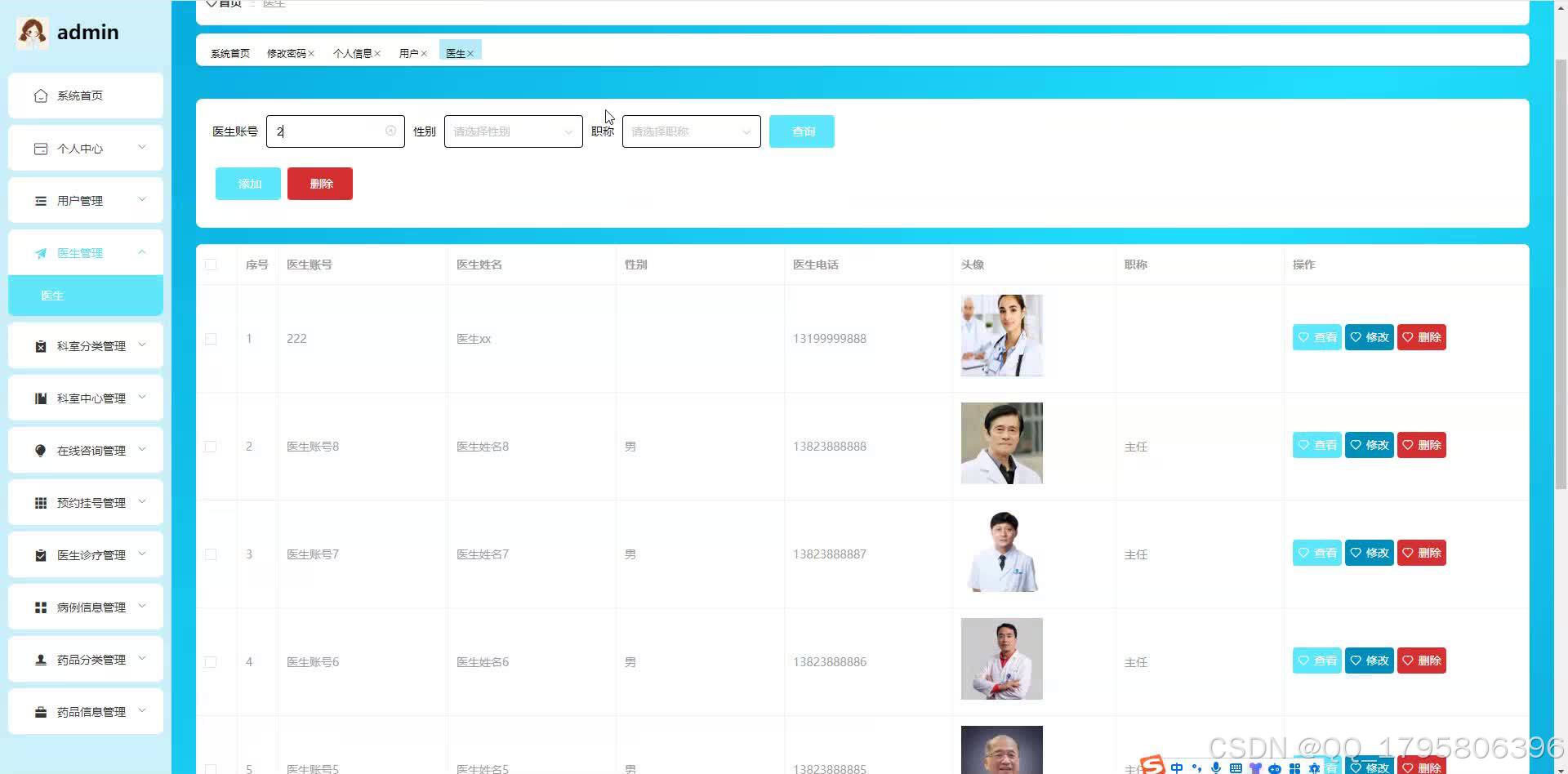Click the 查询 search button
This screenshot has height=774, width=1568.
point(802,131)
